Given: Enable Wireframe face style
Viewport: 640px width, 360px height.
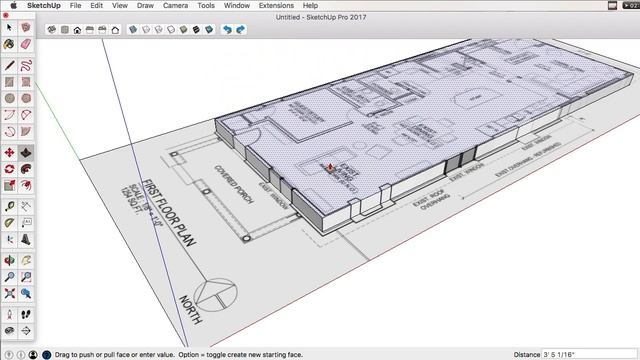Looking at the screenshot, I should click(158, 29).
